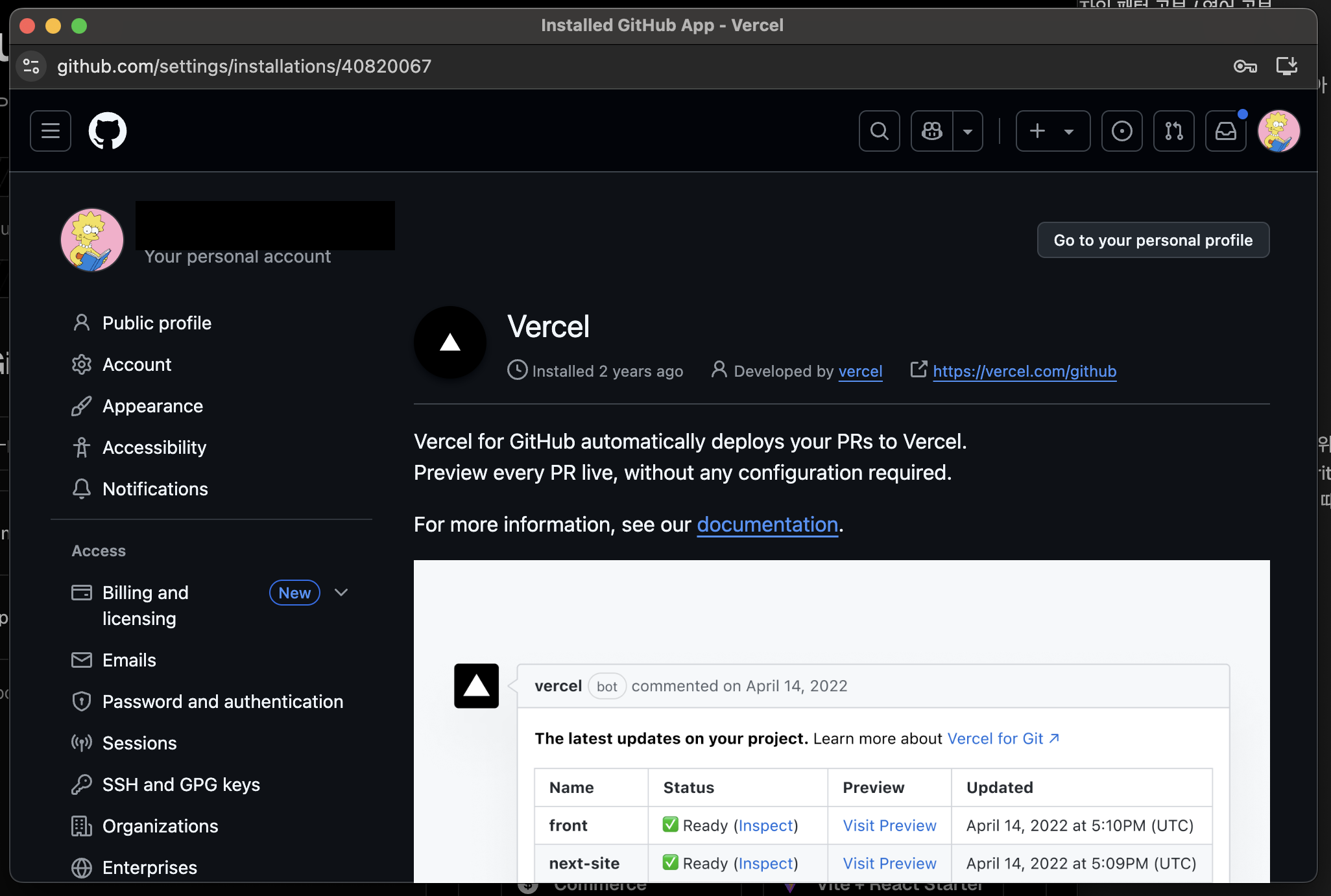Open the hamburger navigation menu
Screen dimensions: 1331x896
pyautogui.click(x=51, y=131)
